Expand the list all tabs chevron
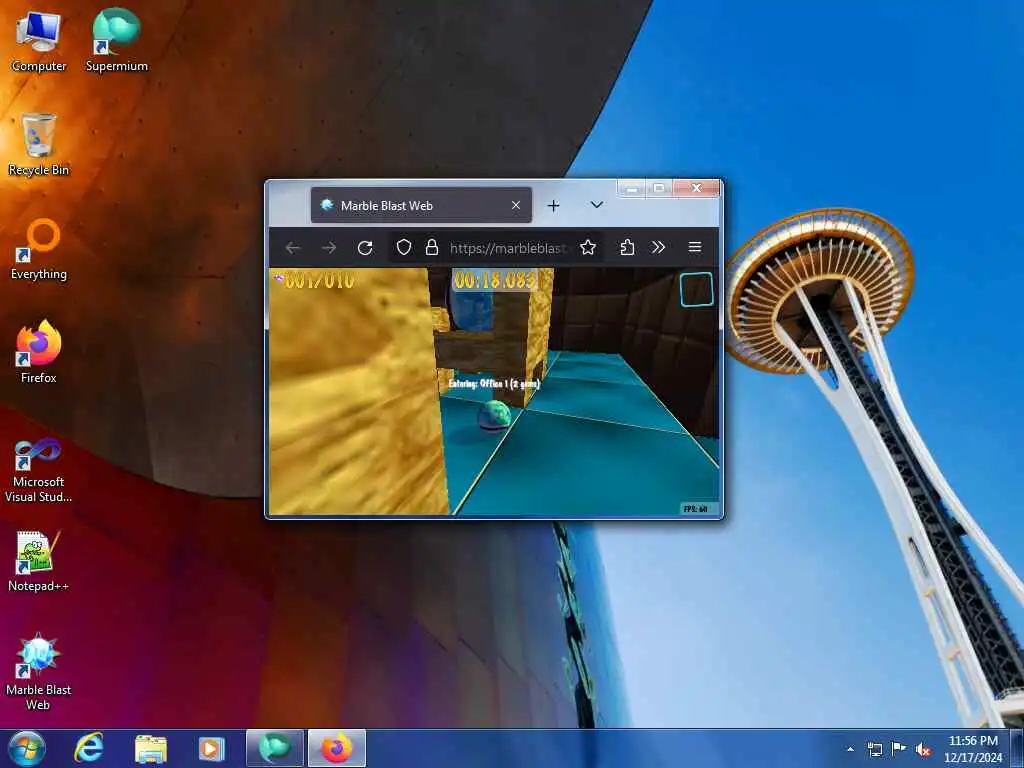1024x768 pixels. [x=596, y=205]
